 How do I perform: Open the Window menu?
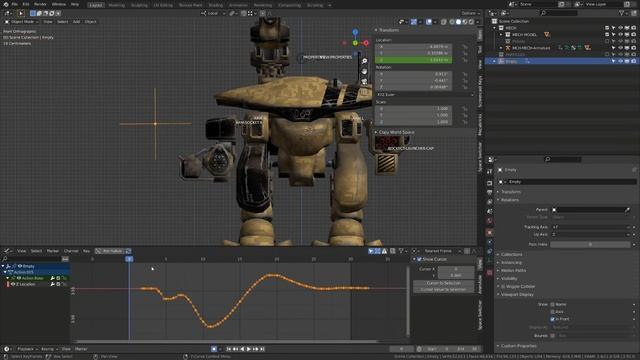(59, 4)
